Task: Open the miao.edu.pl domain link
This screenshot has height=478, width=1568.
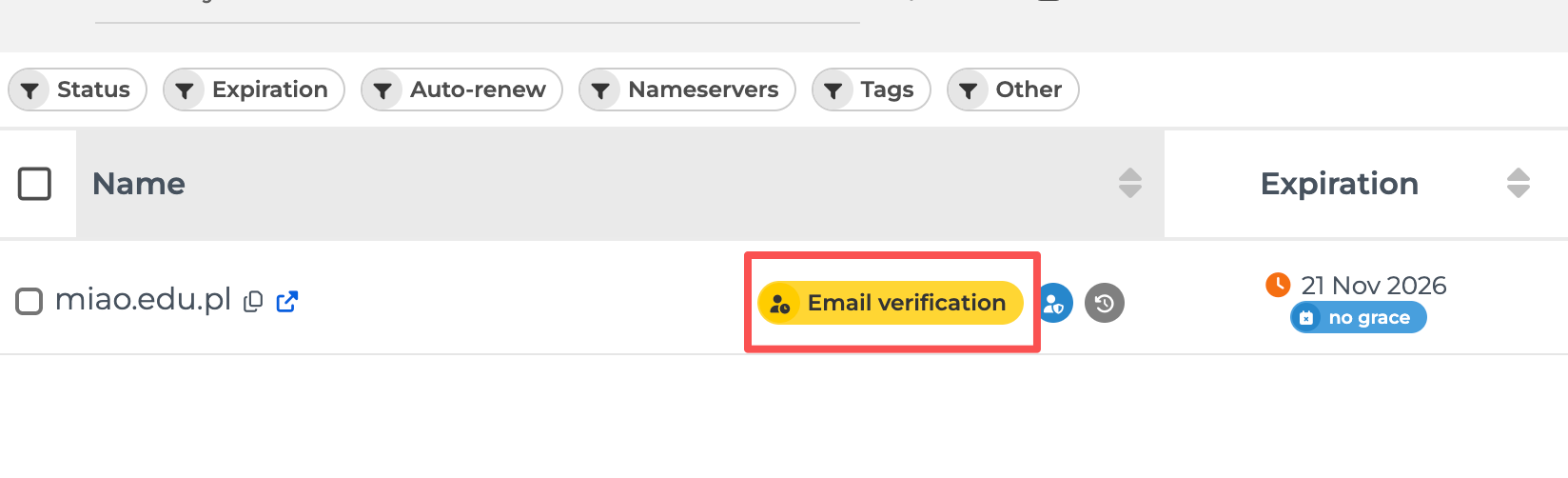Action: click(143, 300)
